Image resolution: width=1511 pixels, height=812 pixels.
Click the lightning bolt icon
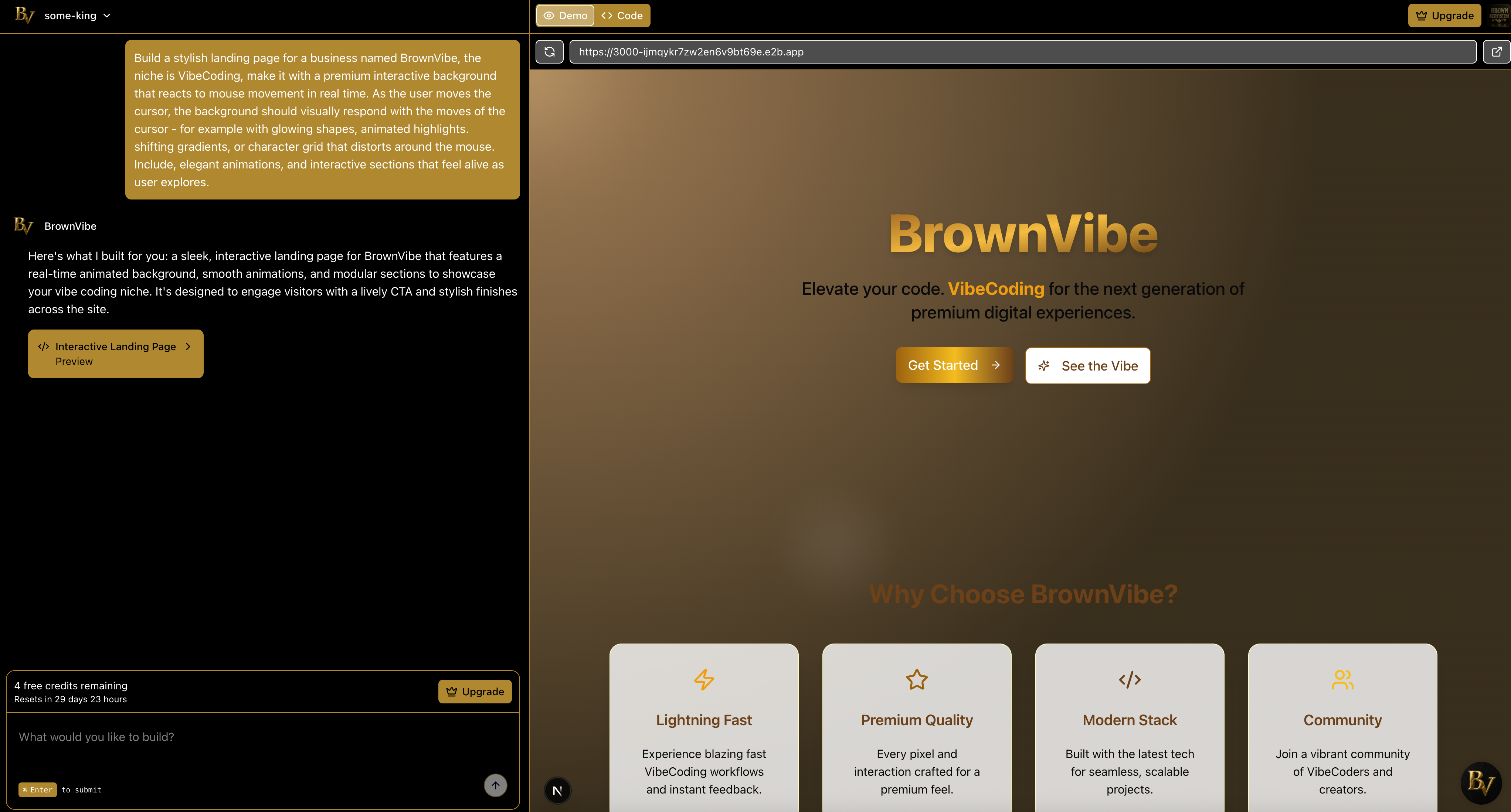703,679
